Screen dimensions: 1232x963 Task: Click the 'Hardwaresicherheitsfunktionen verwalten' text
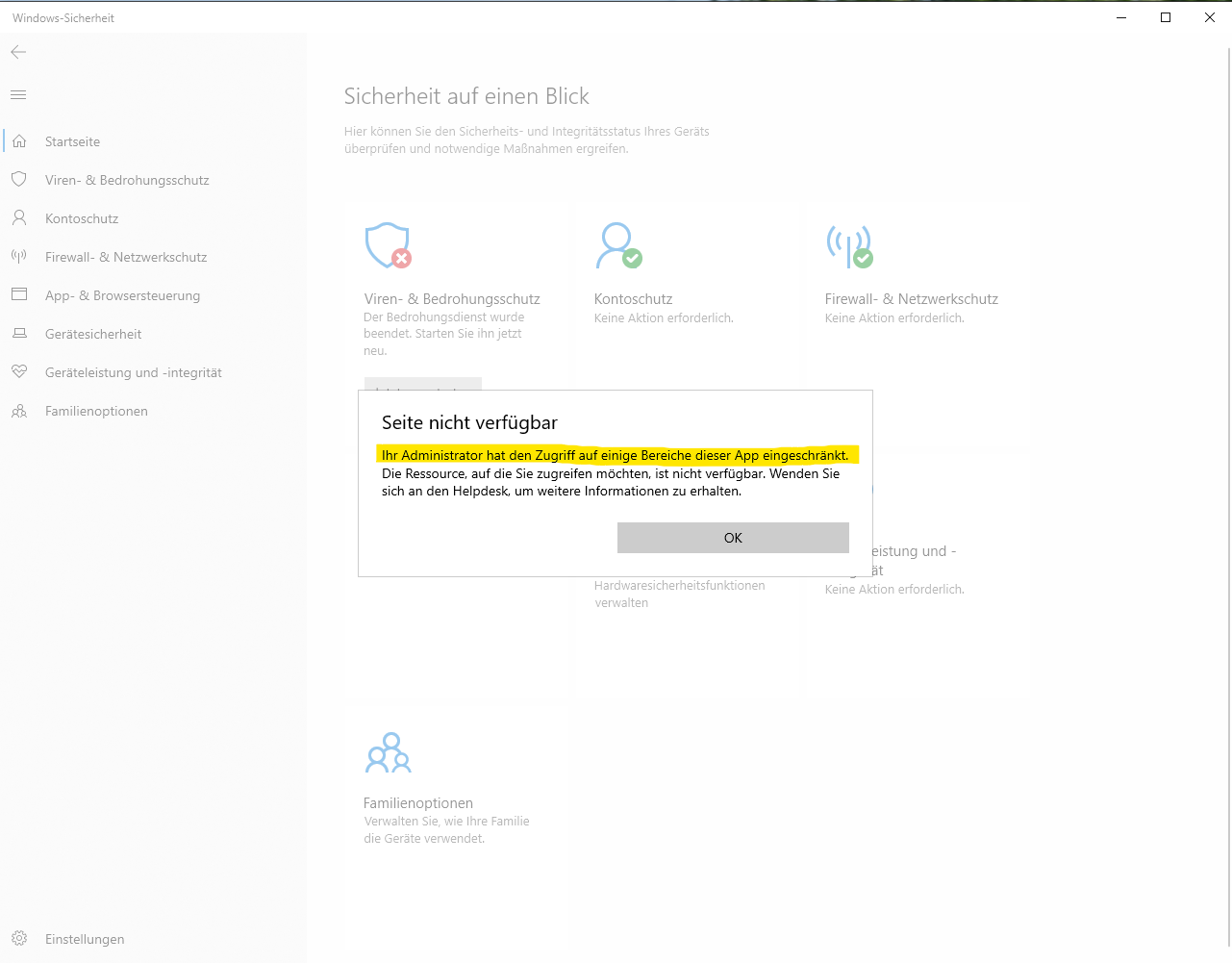point(680,594)
